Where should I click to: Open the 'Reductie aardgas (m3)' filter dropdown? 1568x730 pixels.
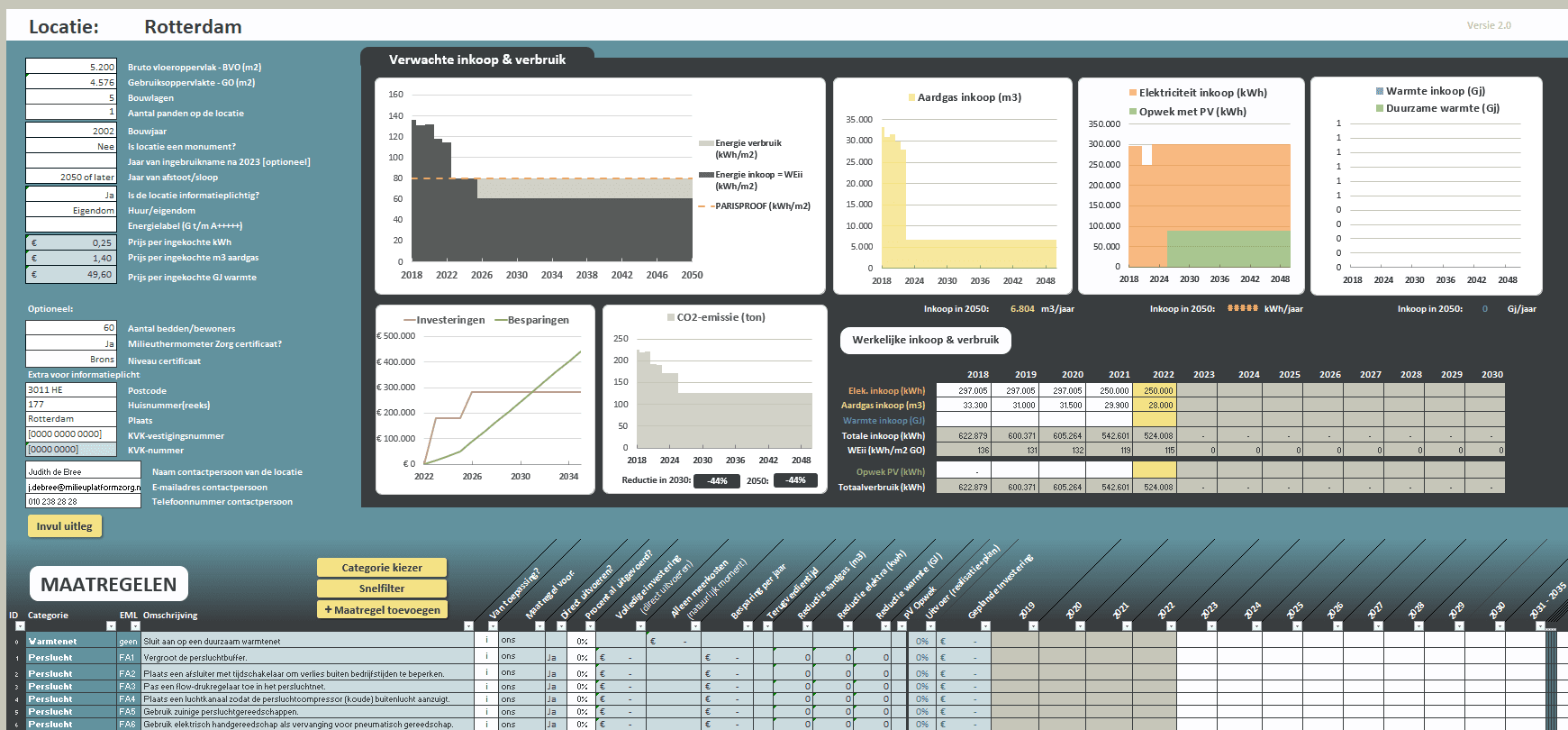tap(808, 625)
